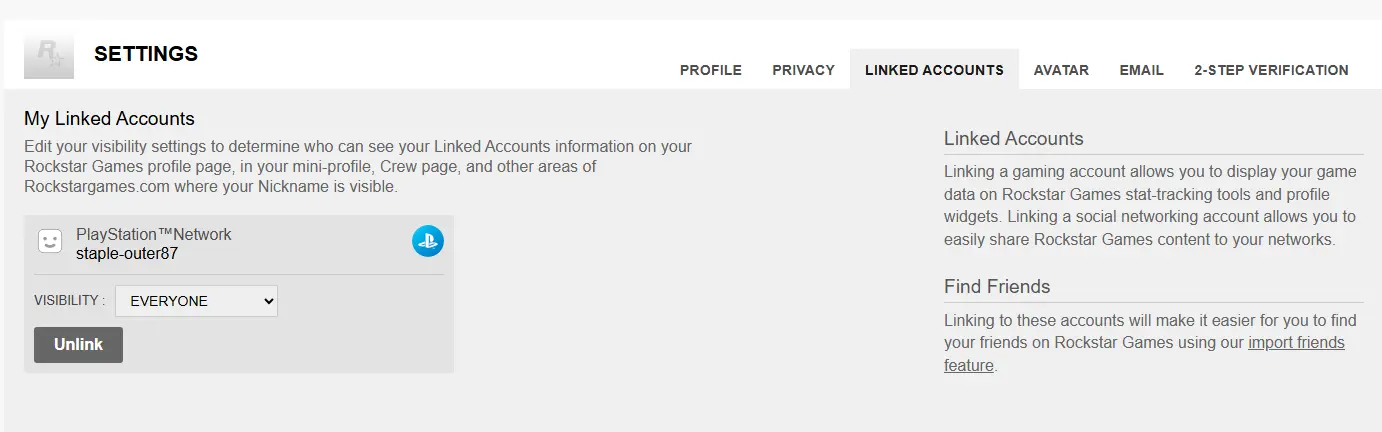Select the LINKED ACCOUNTS tab
The height and width of the screenshot is (432, 1382).
[x=934, y=70]
